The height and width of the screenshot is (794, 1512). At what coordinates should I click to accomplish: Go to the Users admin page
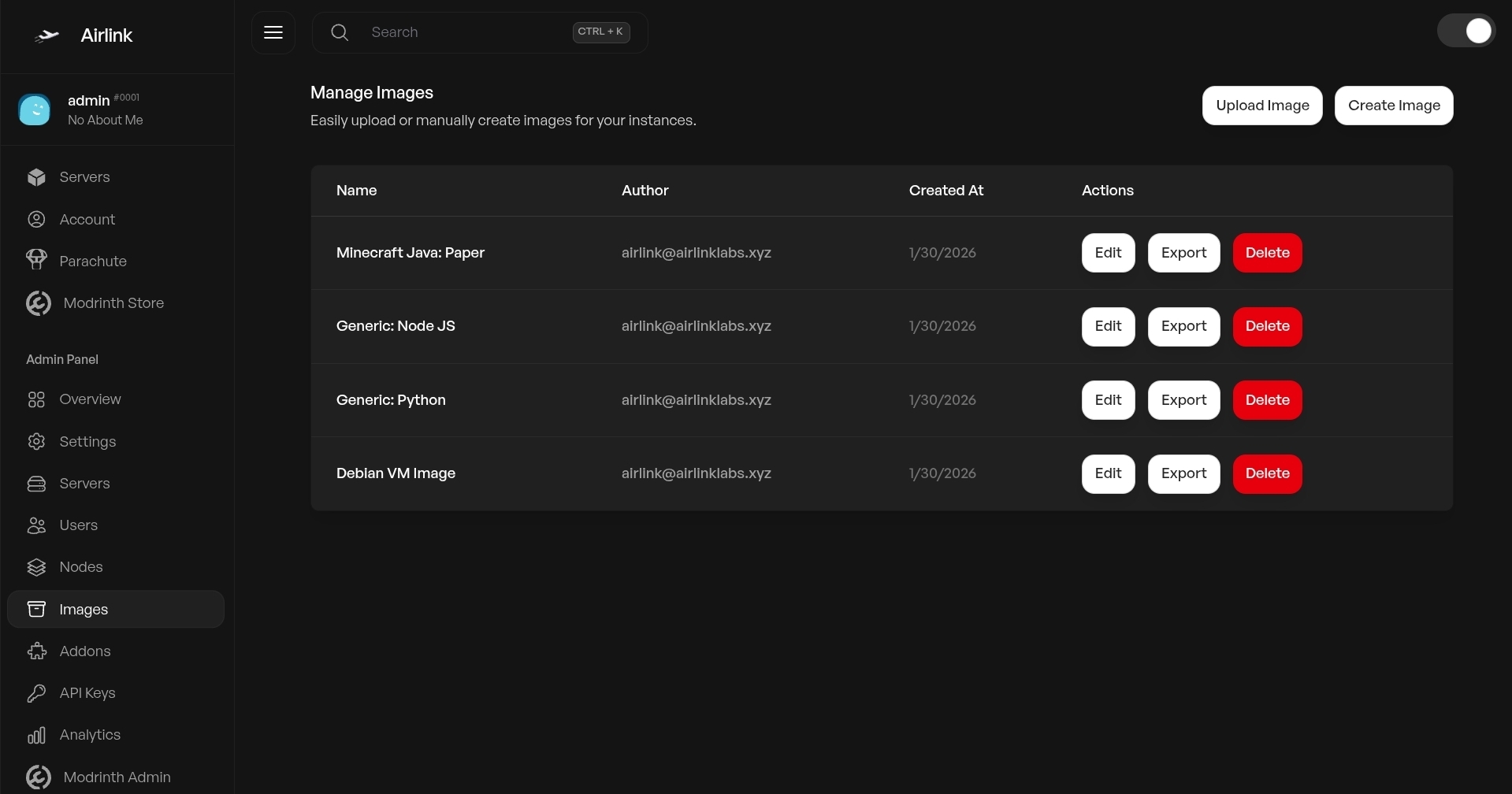78,525
